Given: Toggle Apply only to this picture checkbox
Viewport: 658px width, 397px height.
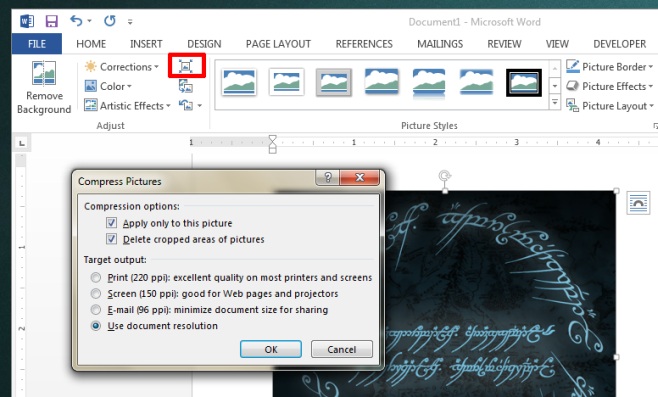Looking at the screenshot, I should coord(111,223).
